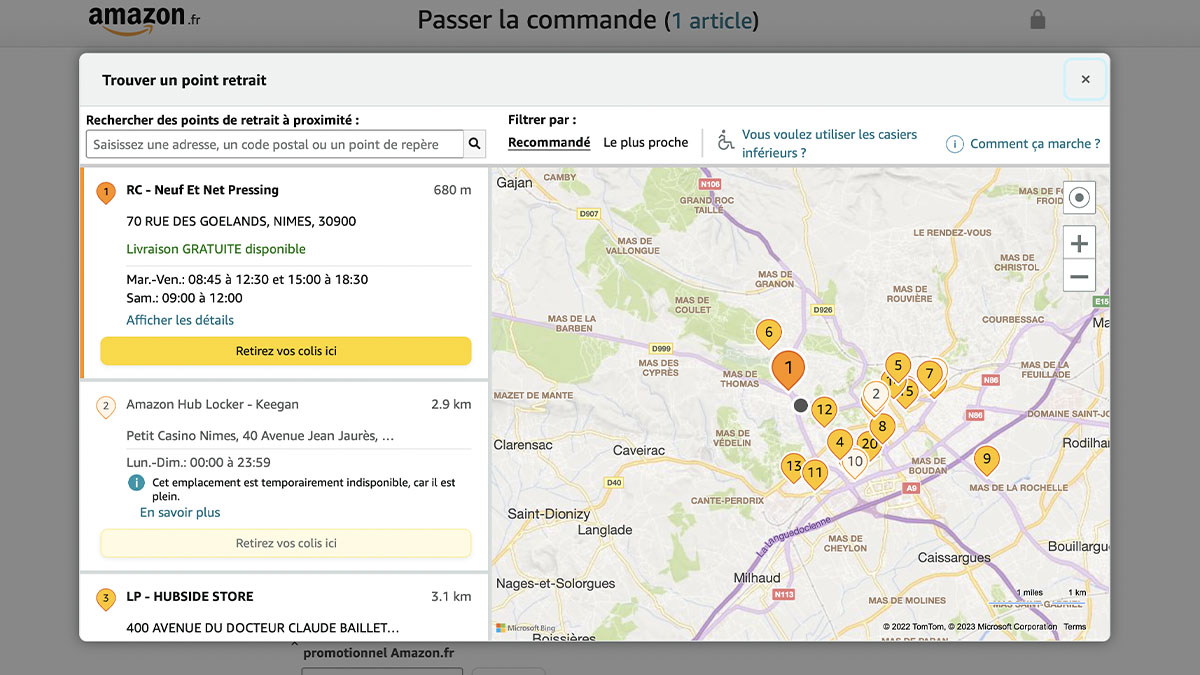Image resolution: width=1200 pixels, height=675 pixels.
Task: Click the Caveirac town label on map
Action: (x=639, y=450)
